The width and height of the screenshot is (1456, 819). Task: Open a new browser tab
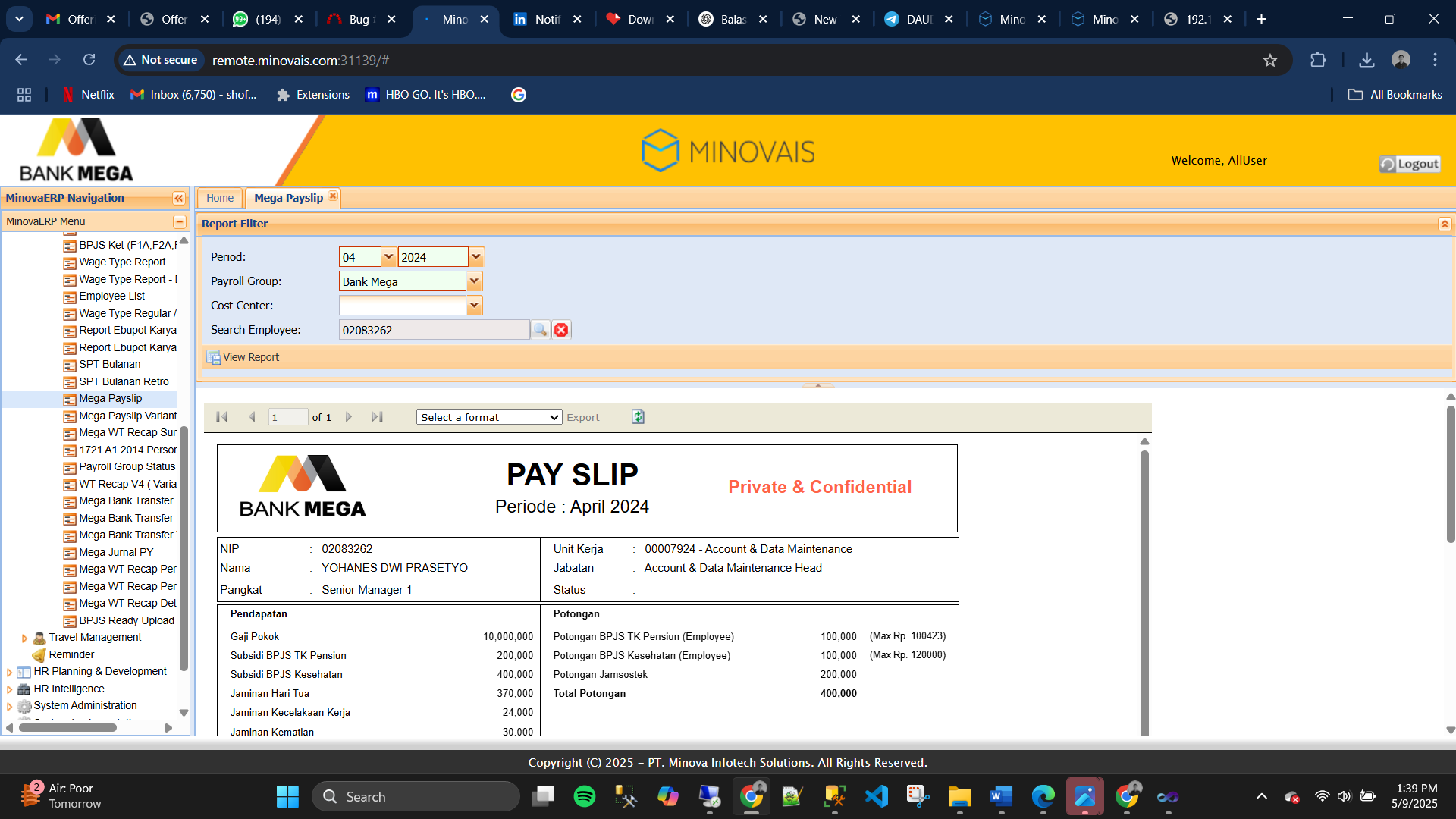tap(1261, 20)
